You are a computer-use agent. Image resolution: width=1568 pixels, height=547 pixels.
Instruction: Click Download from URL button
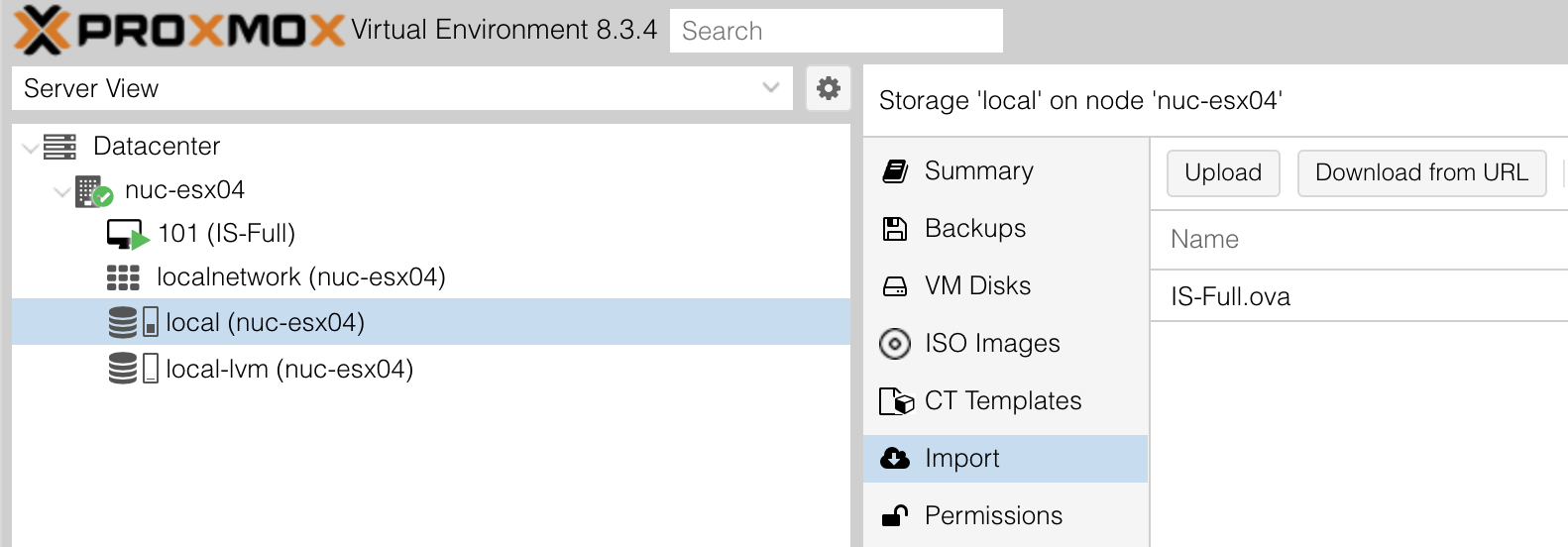click(x=1421, y=173)
